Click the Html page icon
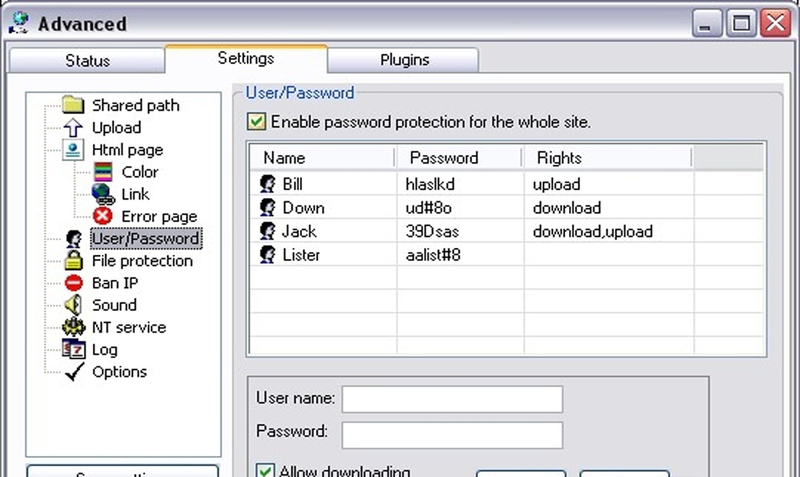 click(73, 150)
